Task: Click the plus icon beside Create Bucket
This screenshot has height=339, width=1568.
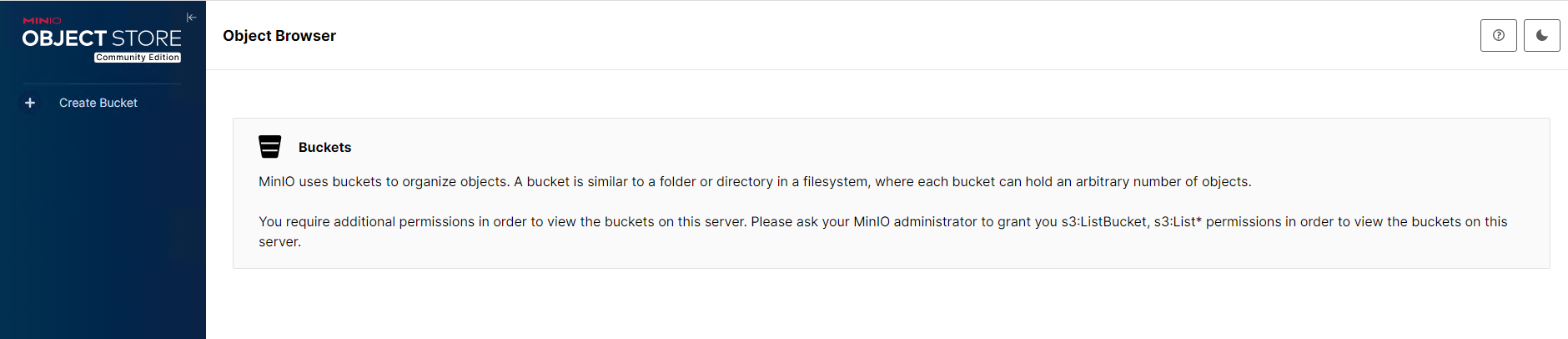Action: pyautogui.click(x=30, y=103)
